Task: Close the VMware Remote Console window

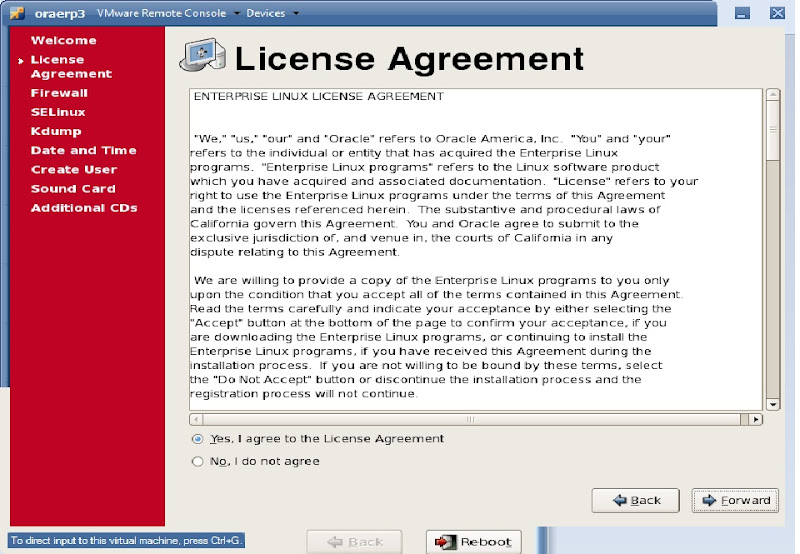Action: [777, 13]
